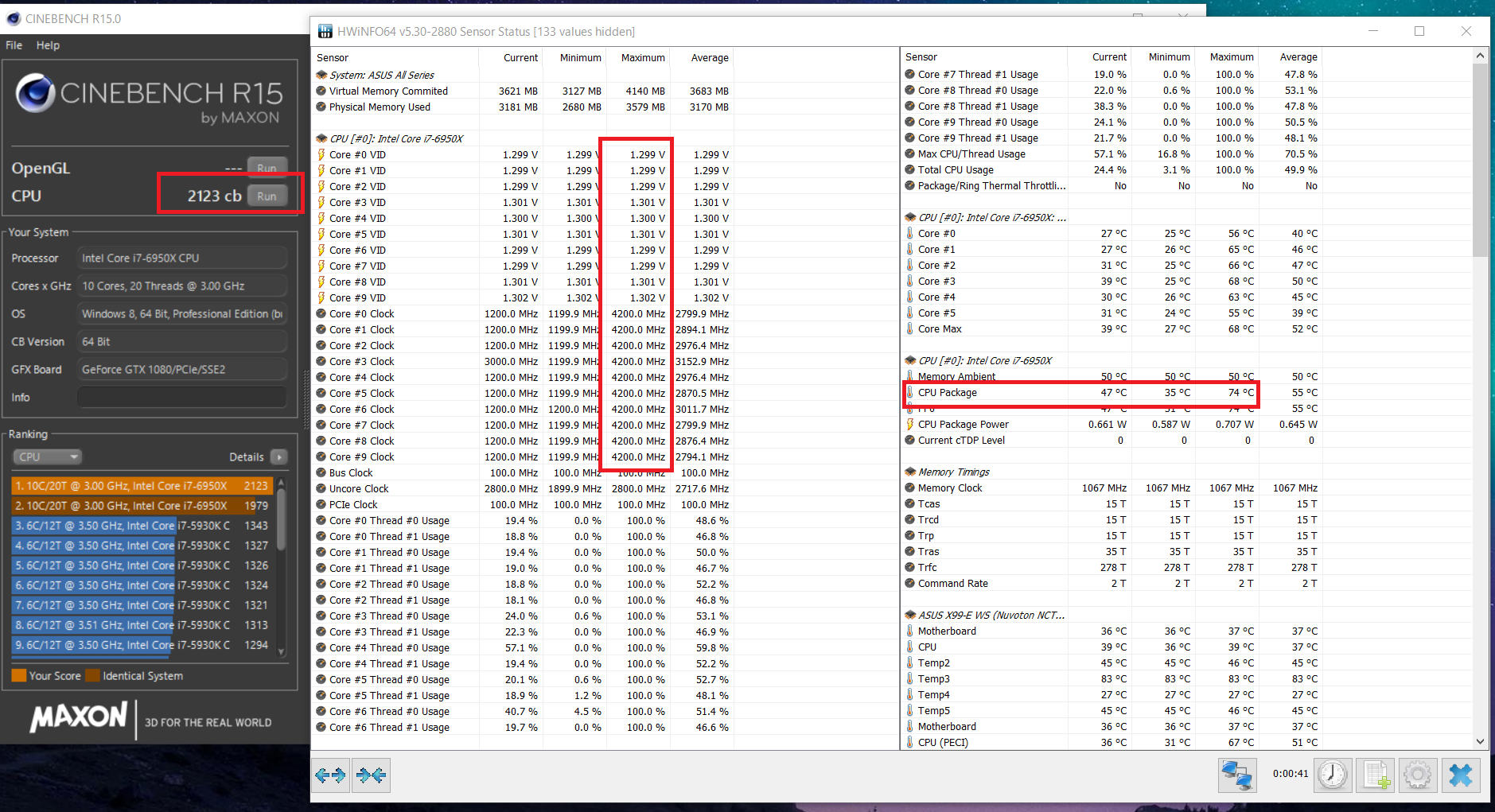Click the thermometer icon beside Core Max
1495x812 pixels.
pyautogui.click(x=910, y=328)
